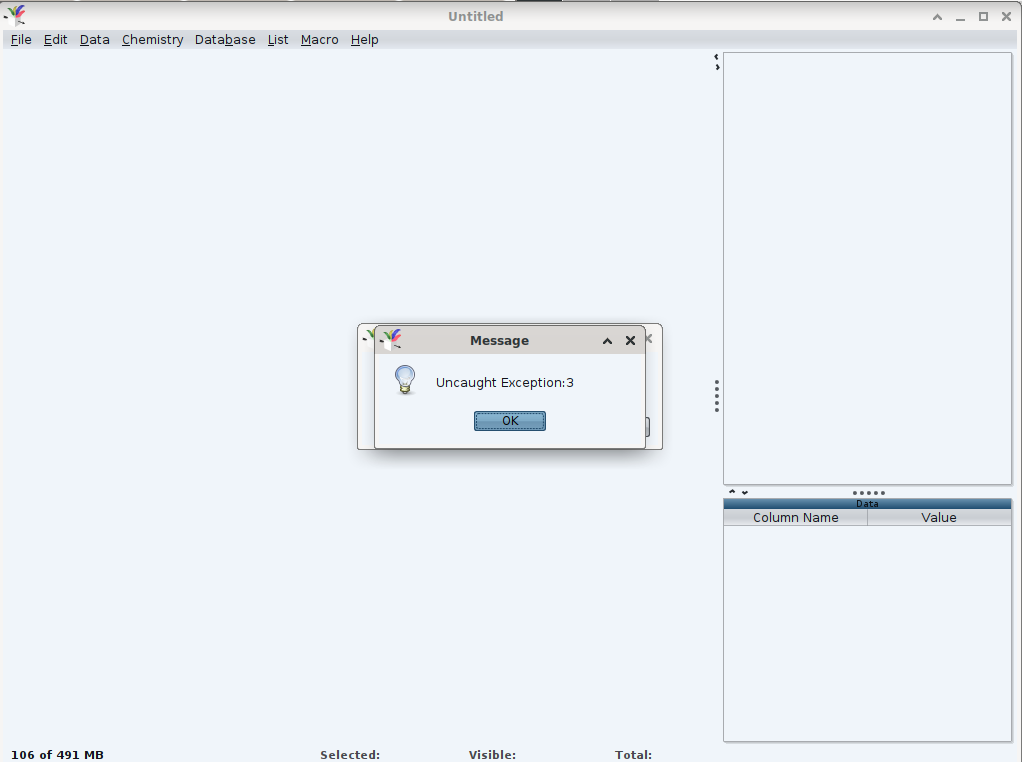Click the lightbulb icon in the Message dialog
Viewport: 1022px width, 762px height.
click(404, 380)
